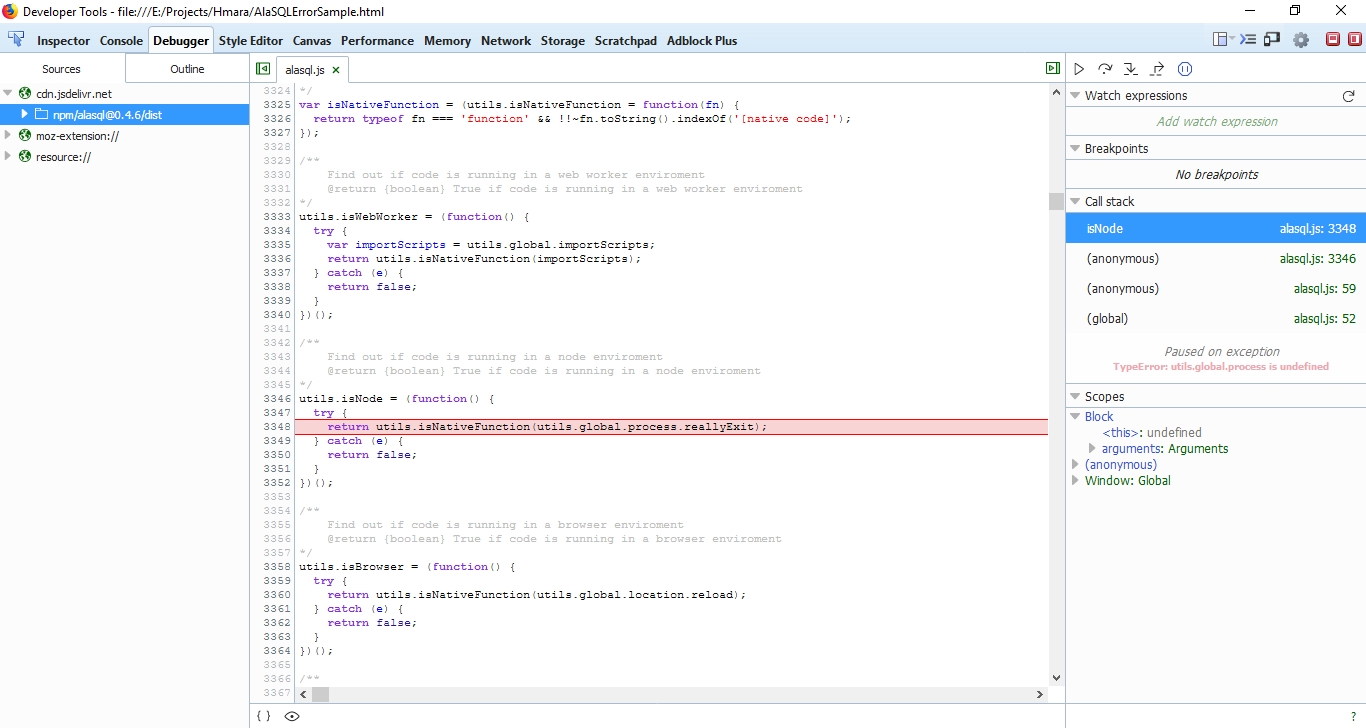Click the Step Out debugger icon
The image size is (1366, 728).
(x=1157, y=68)
